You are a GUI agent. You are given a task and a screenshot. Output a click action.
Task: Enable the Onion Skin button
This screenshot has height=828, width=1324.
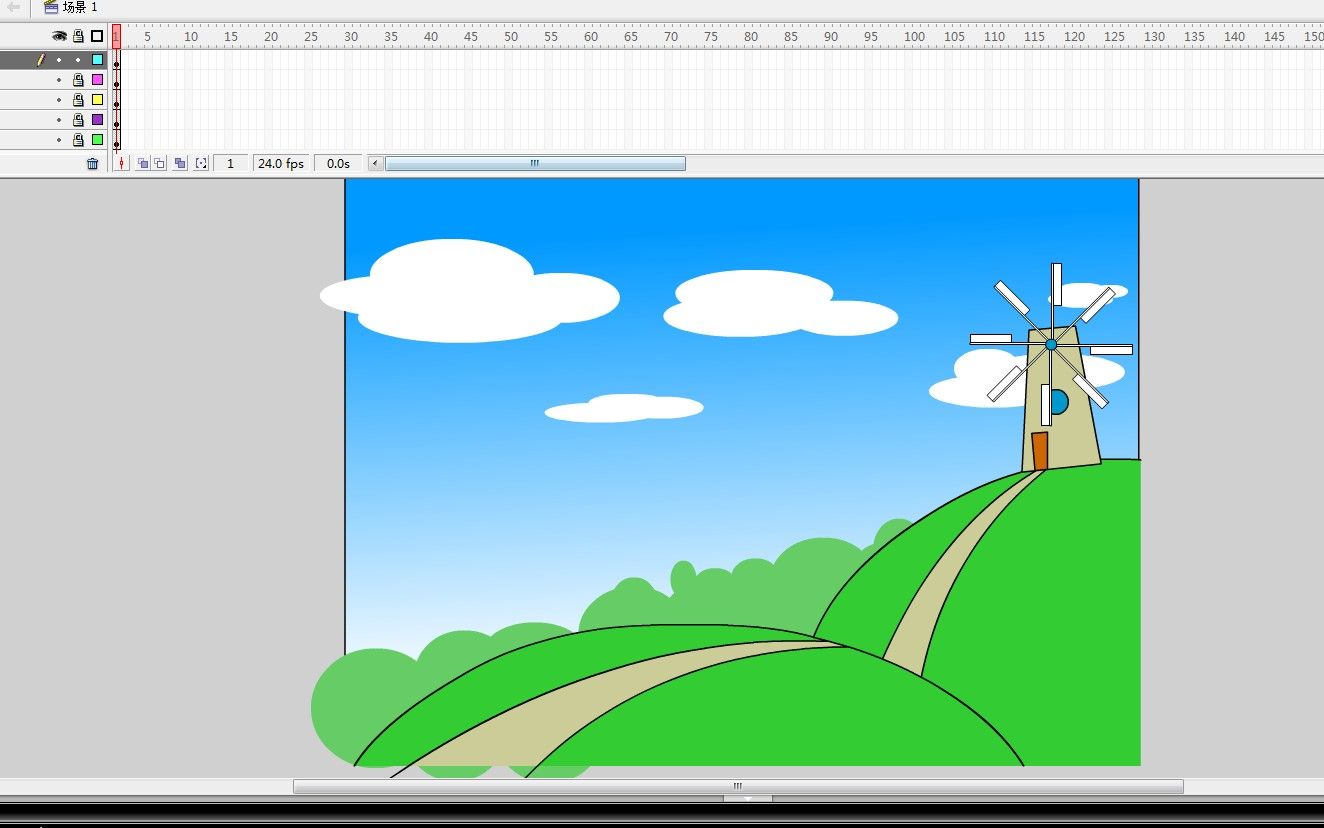click(x=143, y=163)
